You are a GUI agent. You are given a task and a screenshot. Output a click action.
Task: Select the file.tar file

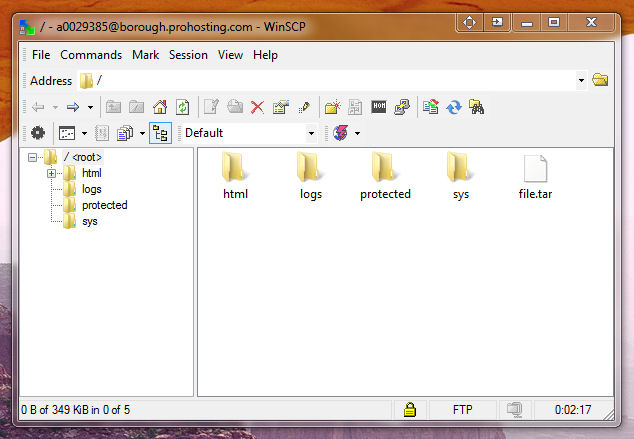535,177
